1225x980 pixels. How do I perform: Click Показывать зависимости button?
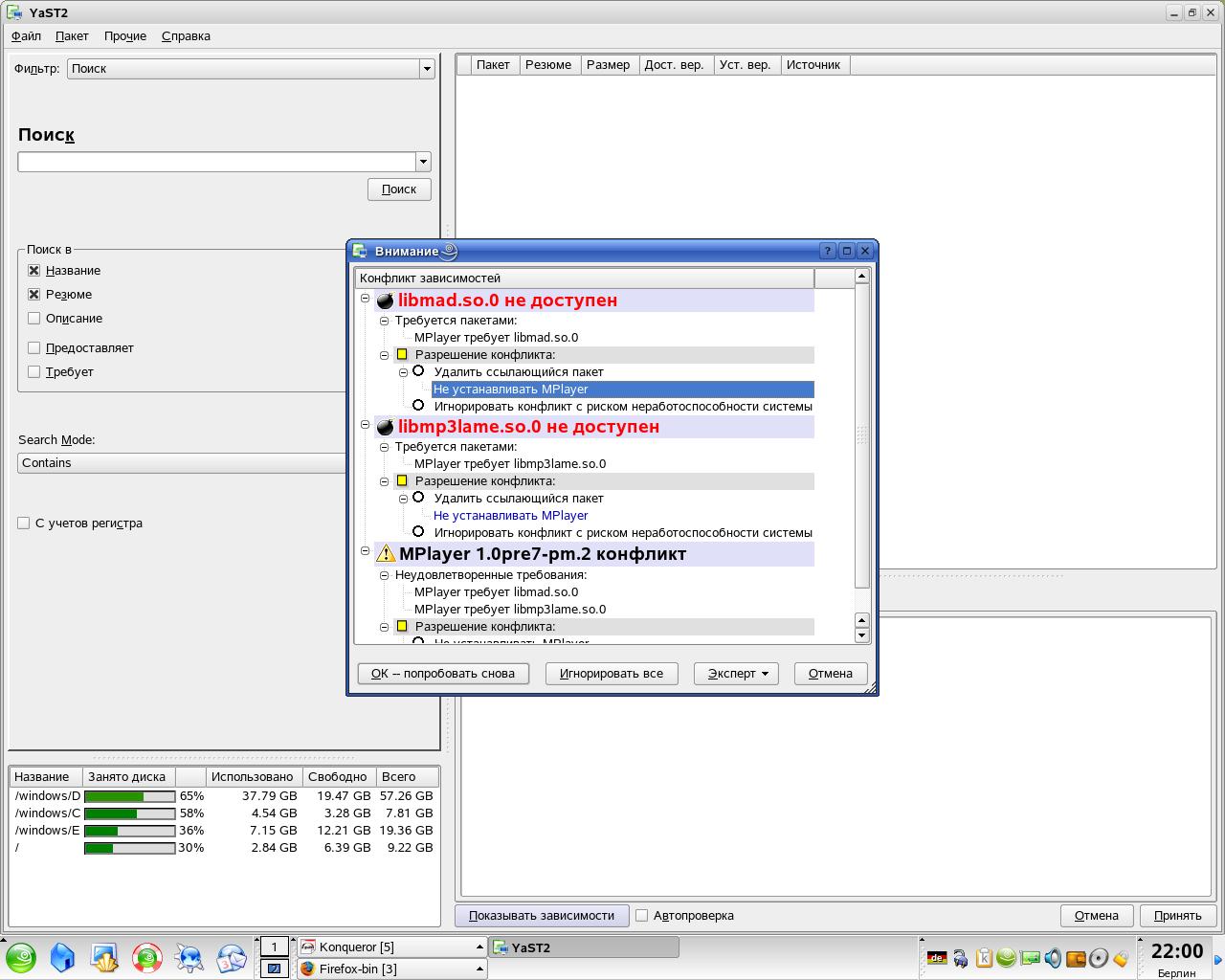[x=542, y=916]
